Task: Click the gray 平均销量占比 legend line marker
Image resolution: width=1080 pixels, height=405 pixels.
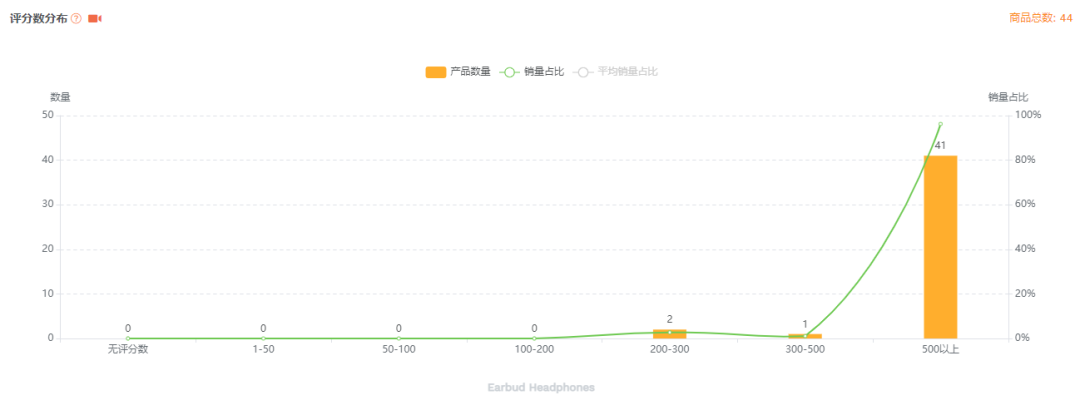Action: pyautogui.click(x=583, y=72)
